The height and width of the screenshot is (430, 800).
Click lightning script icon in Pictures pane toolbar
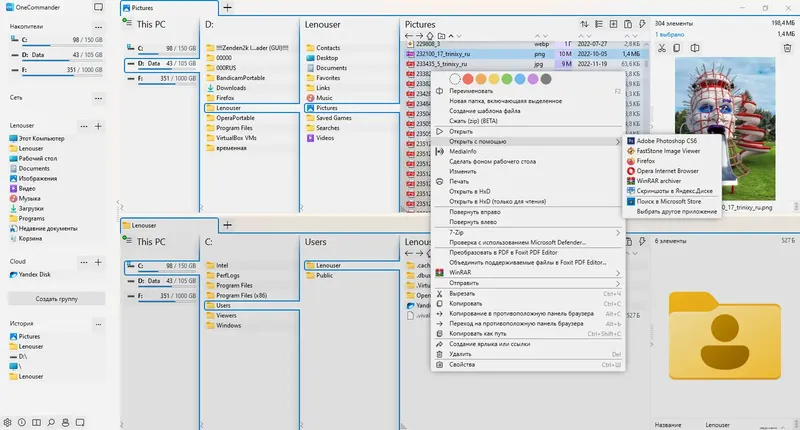click(642, 24)
